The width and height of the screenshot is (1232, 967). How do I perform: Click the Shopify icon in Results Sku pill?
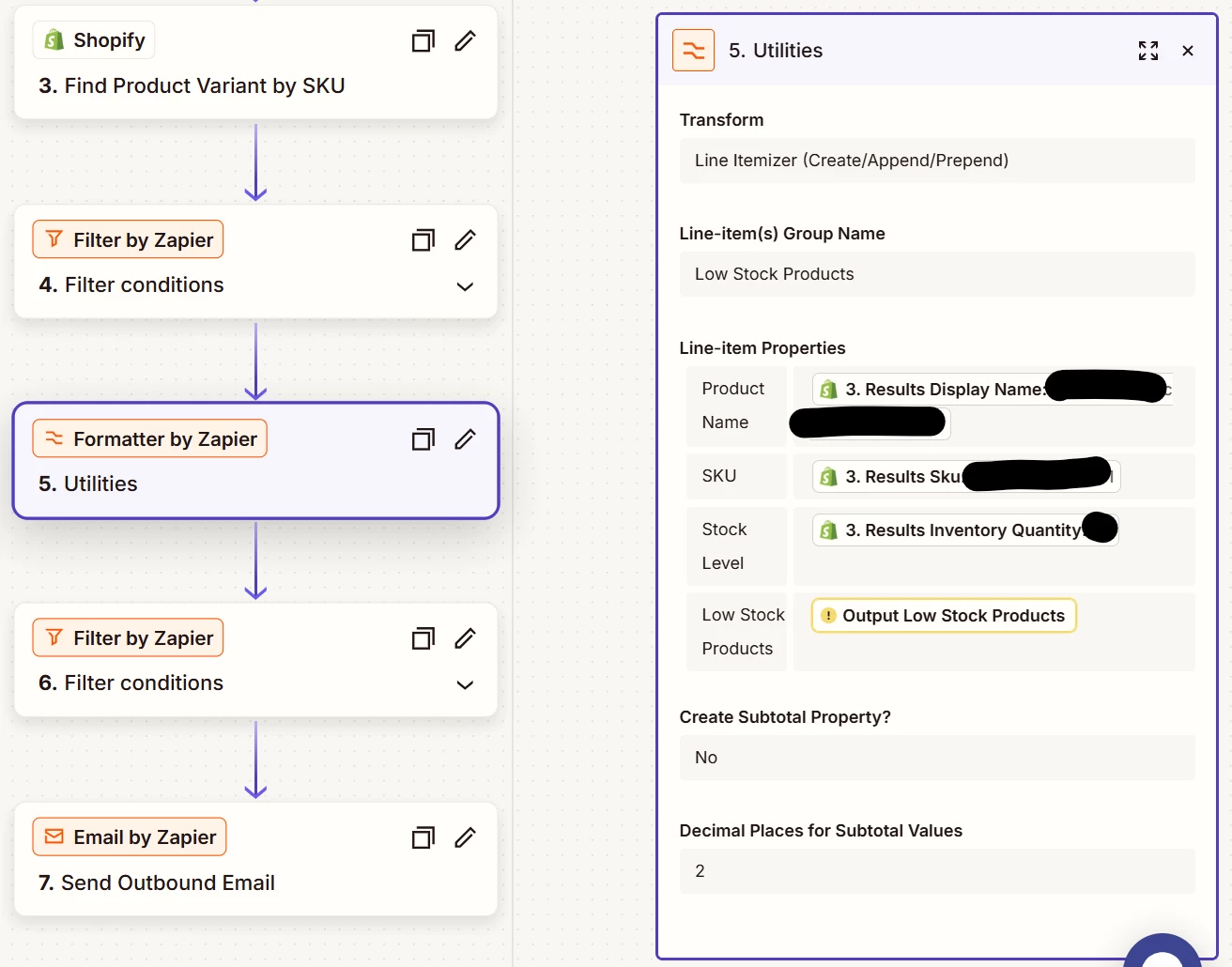(x=828, y=477)
